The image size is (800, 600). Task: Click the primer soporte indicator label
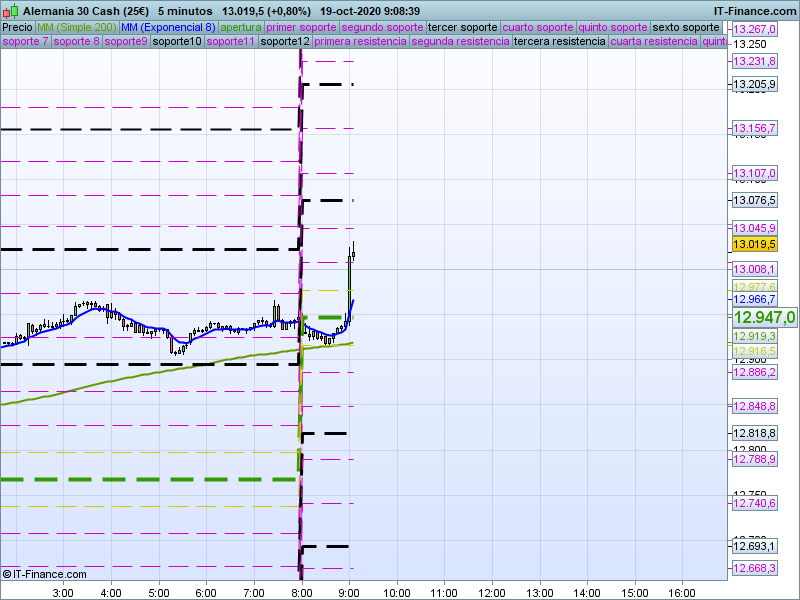tap(304, 27)
